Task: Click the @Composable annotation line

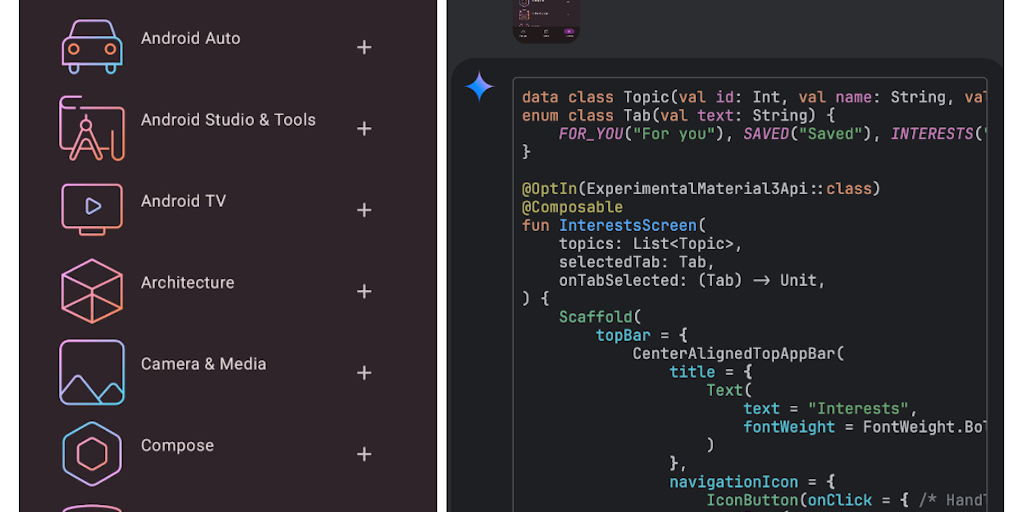Action: pos(572,207)
